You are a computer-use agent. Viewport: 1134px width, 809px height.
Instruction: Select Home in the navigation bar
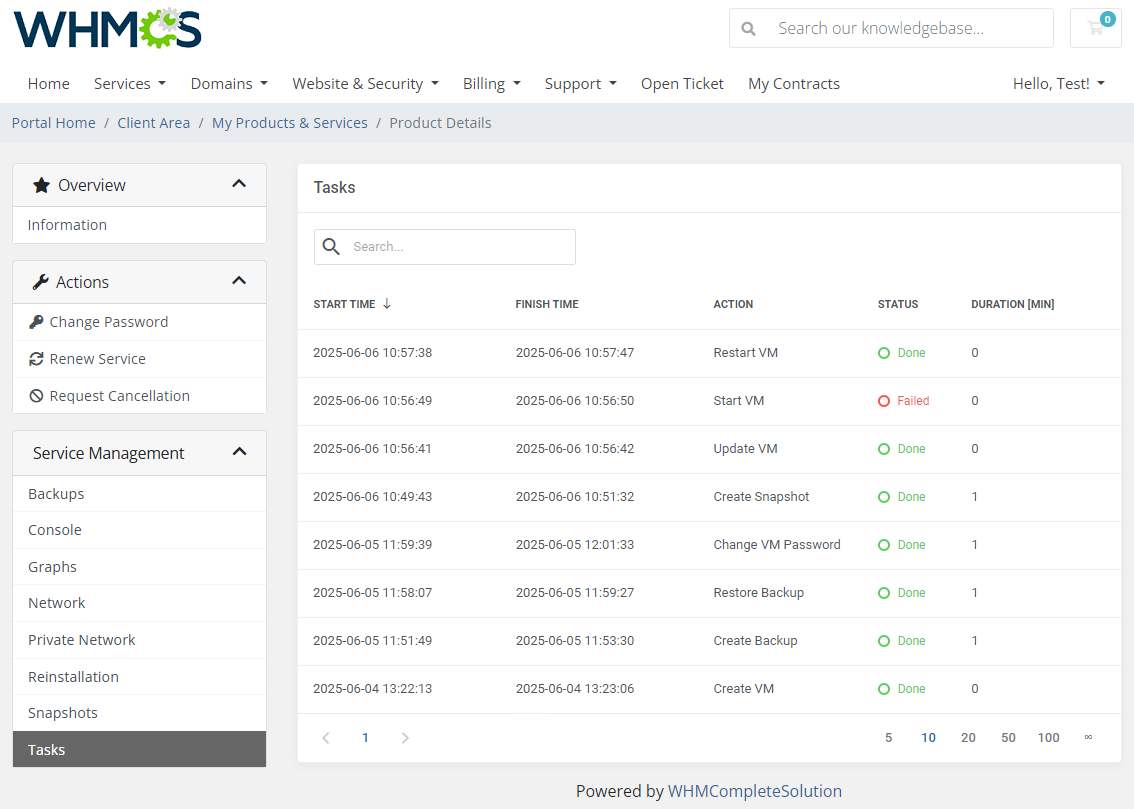(x=48, y=83)
